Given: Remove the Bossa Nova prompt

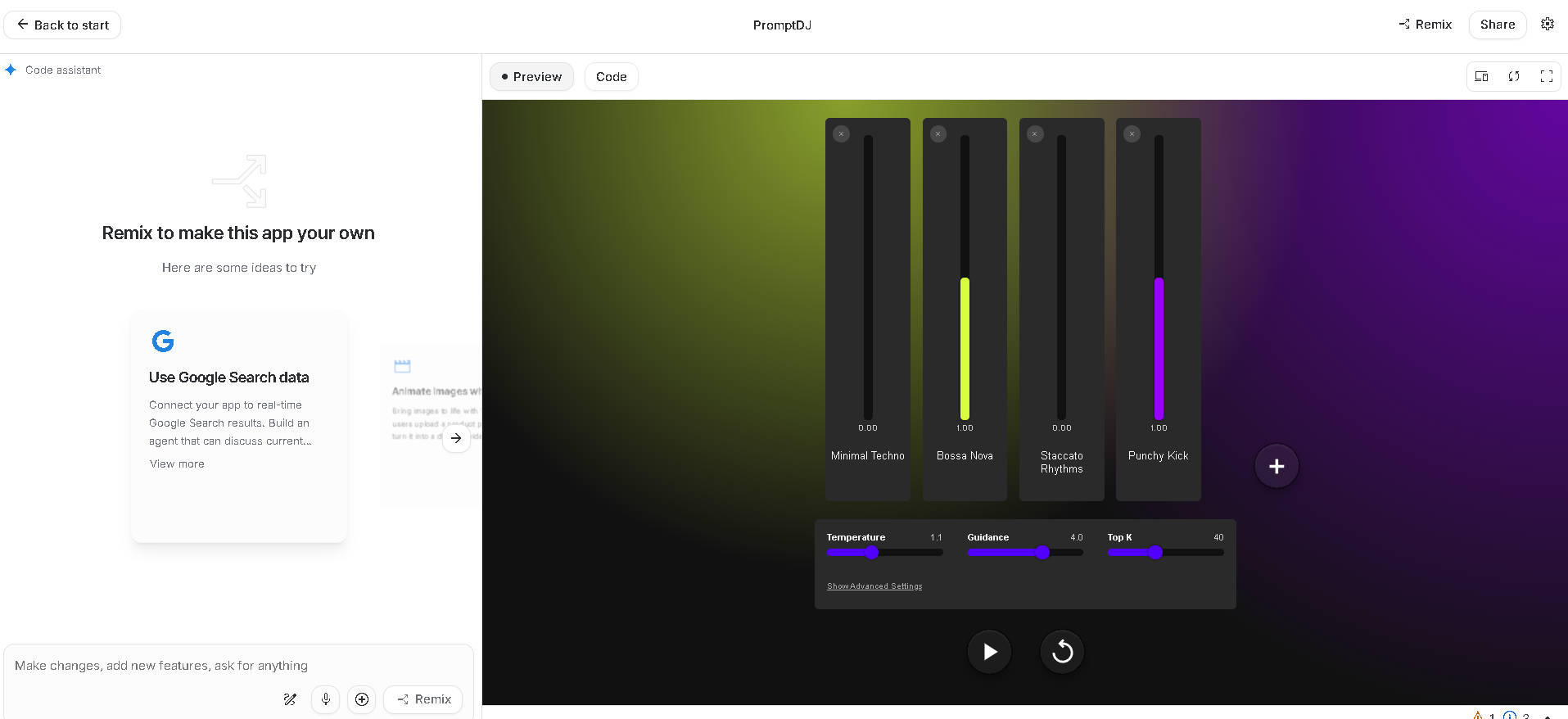Looking at the screenshot, I should coord(938,134).
